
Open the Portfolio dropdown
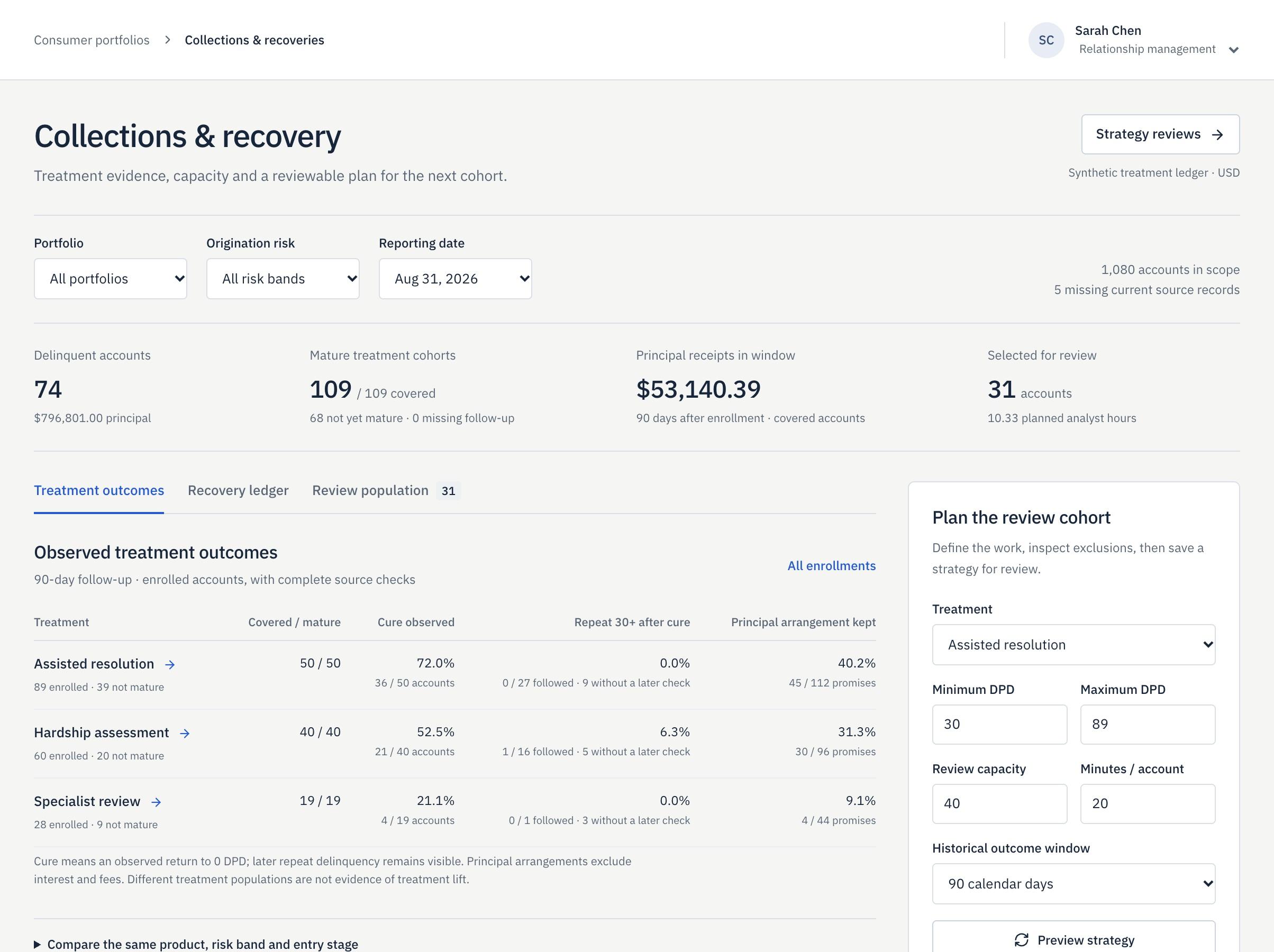point(111,279)
